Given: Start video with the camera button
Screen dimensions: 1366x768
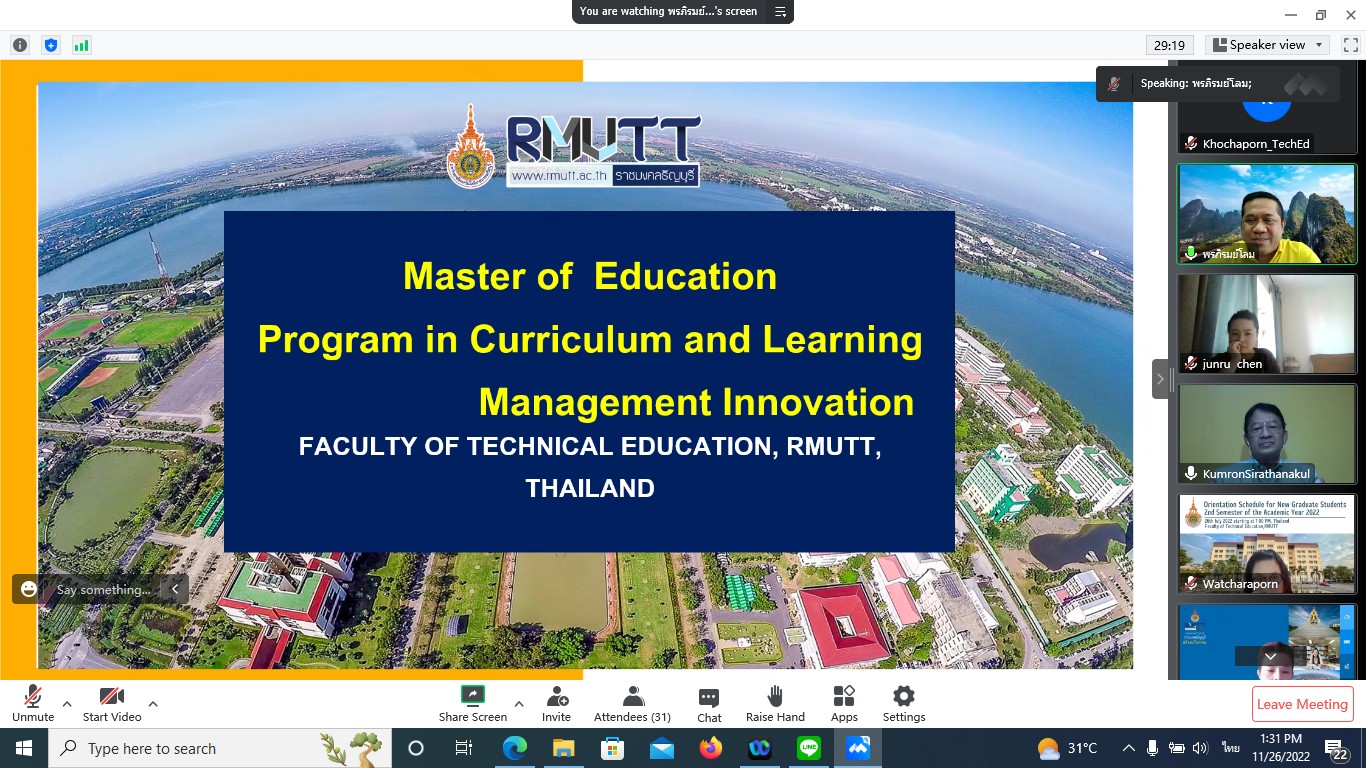Looking at the screenshot, I should click(112, 703).
